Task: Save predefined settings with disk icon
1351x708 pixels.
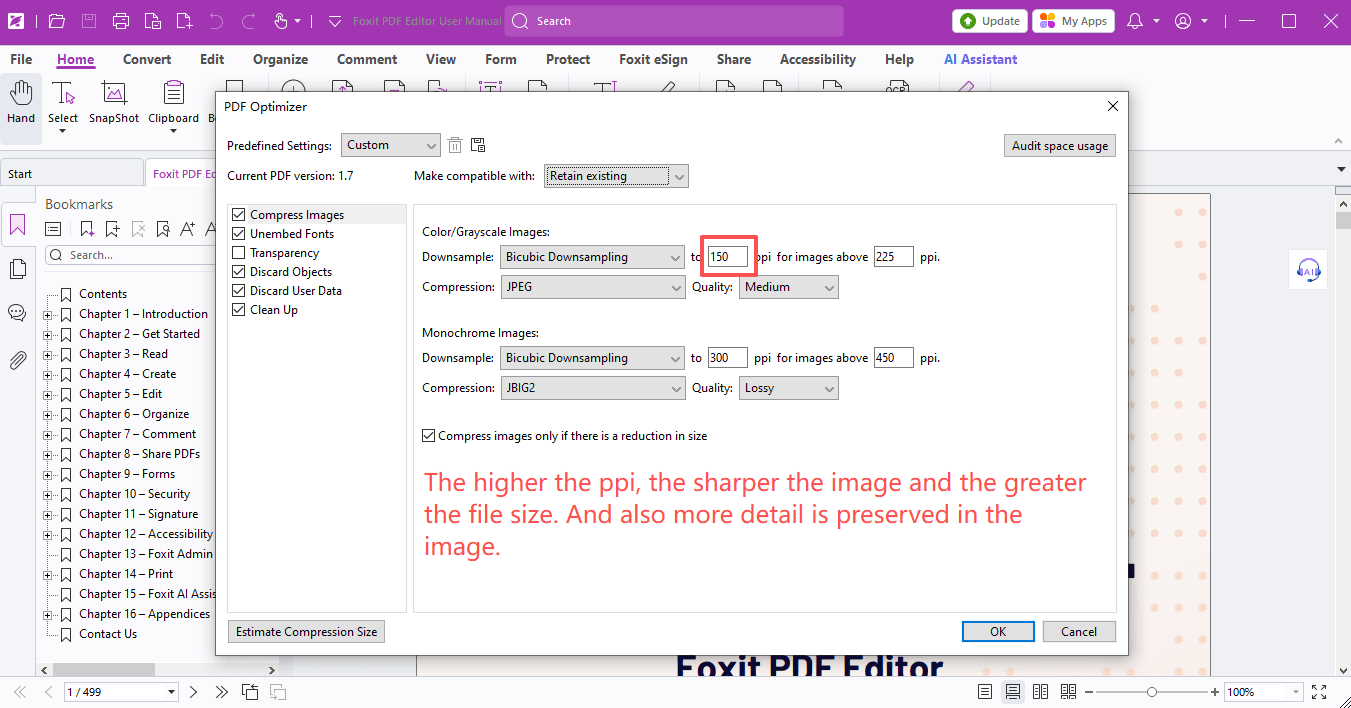Action: click(478, 145)
